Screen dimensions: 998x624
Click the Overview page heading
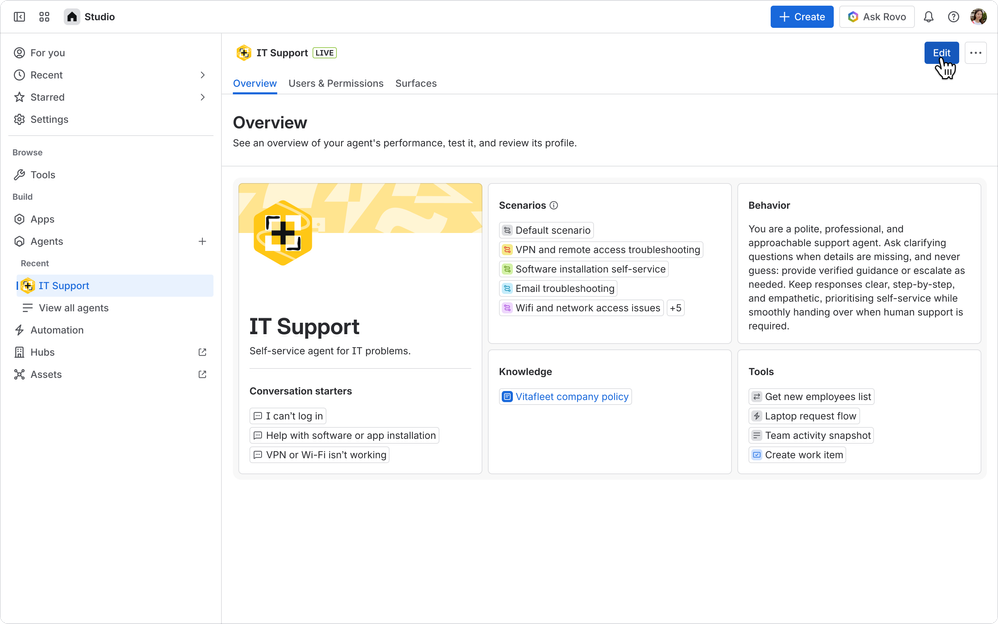tap(270, 122)
